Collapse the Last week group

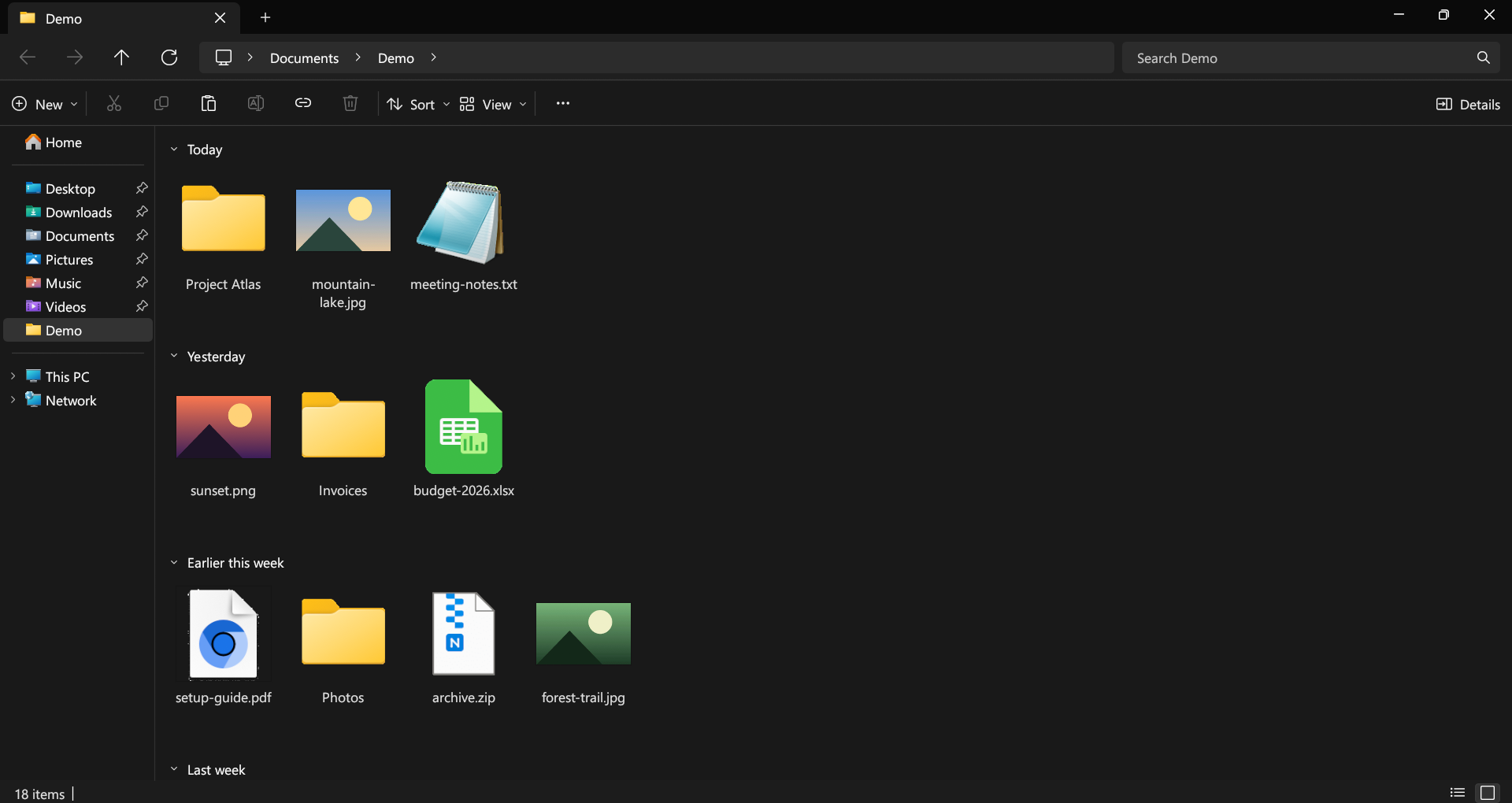(x=174, y=769)
